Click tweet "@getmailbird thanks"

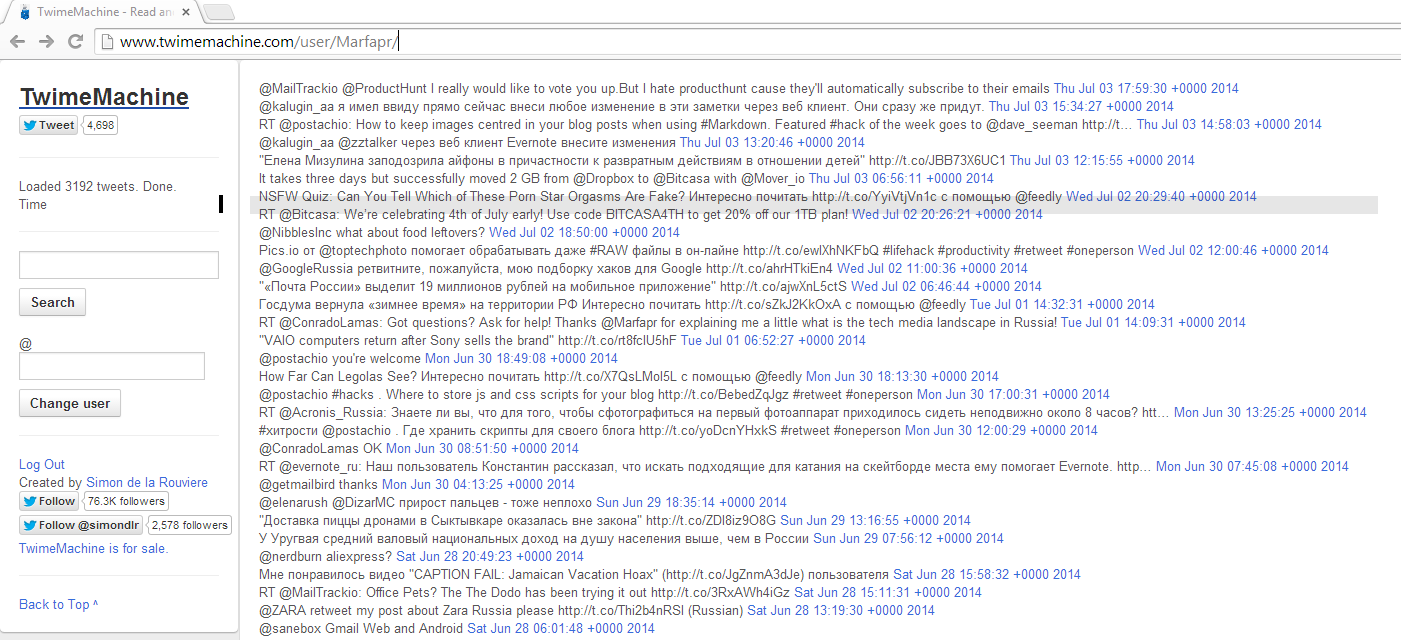[319, 484]
